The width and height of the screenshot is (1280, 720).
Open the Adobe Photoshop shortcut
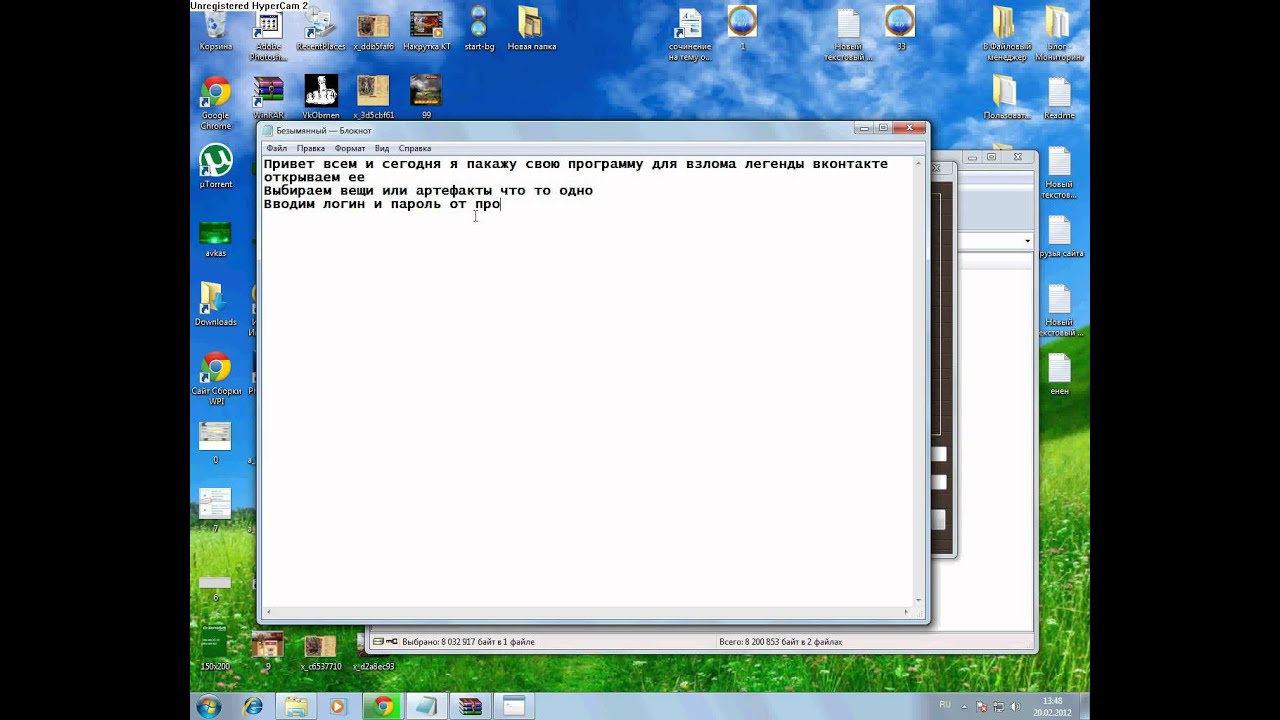pyautogui.click(x=268, y=34)
